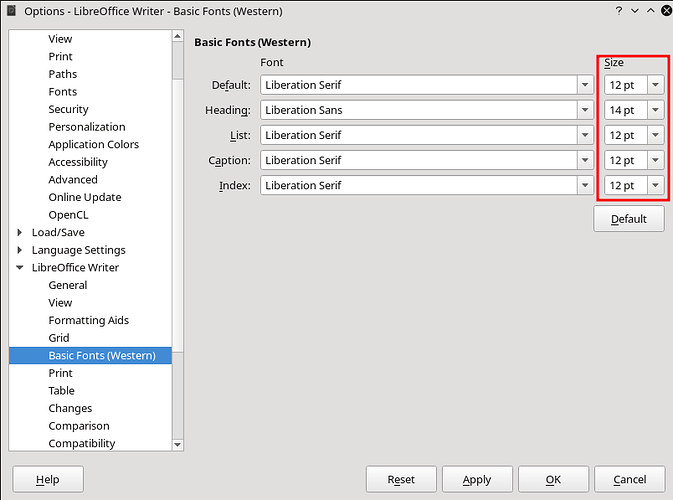Open the Default size dropdown arrow
Viewport: 673px width, 500px height.
pos(655,85)
